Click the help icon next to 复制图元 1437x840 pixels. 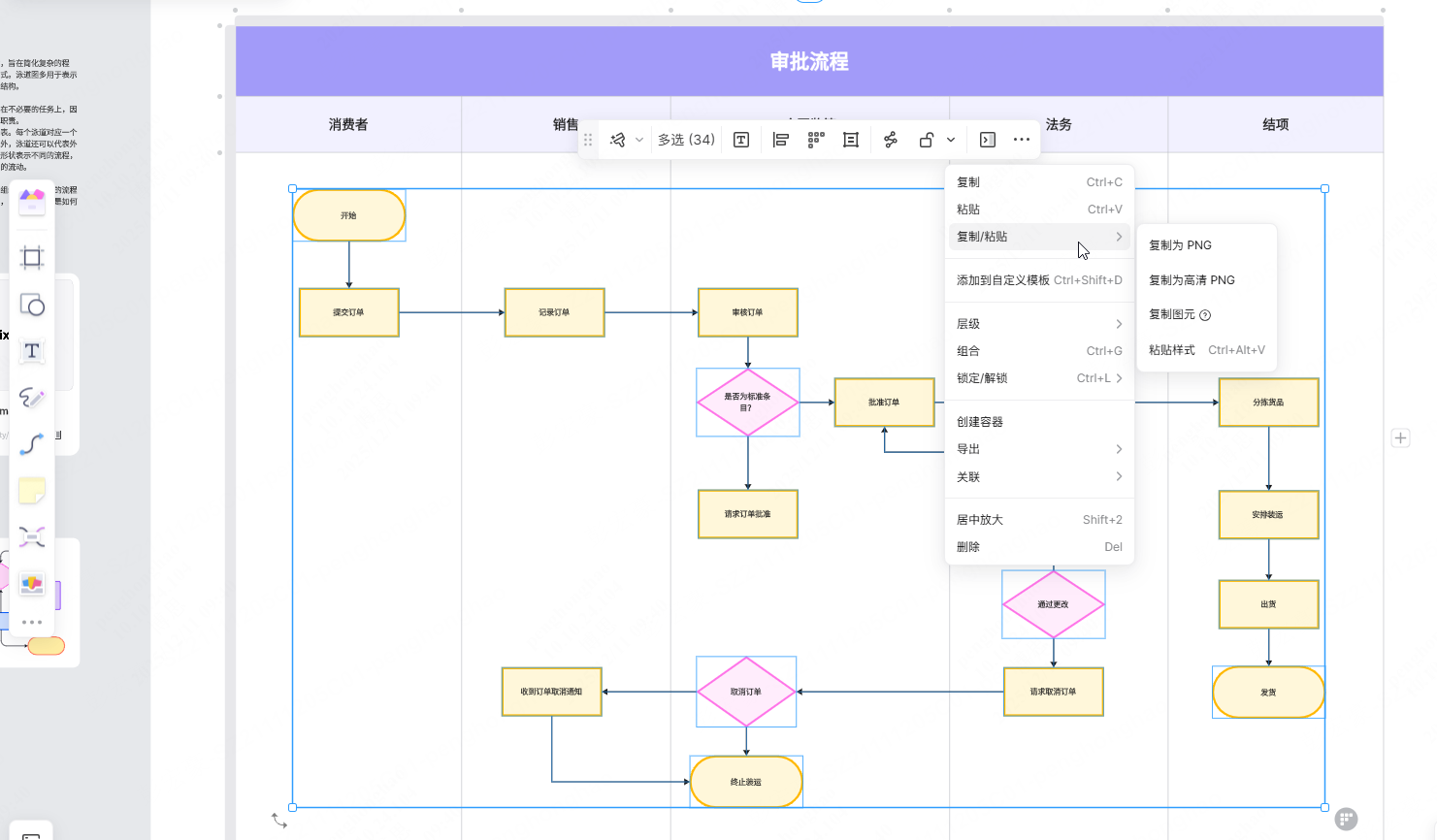click(x=1205, y=315)
